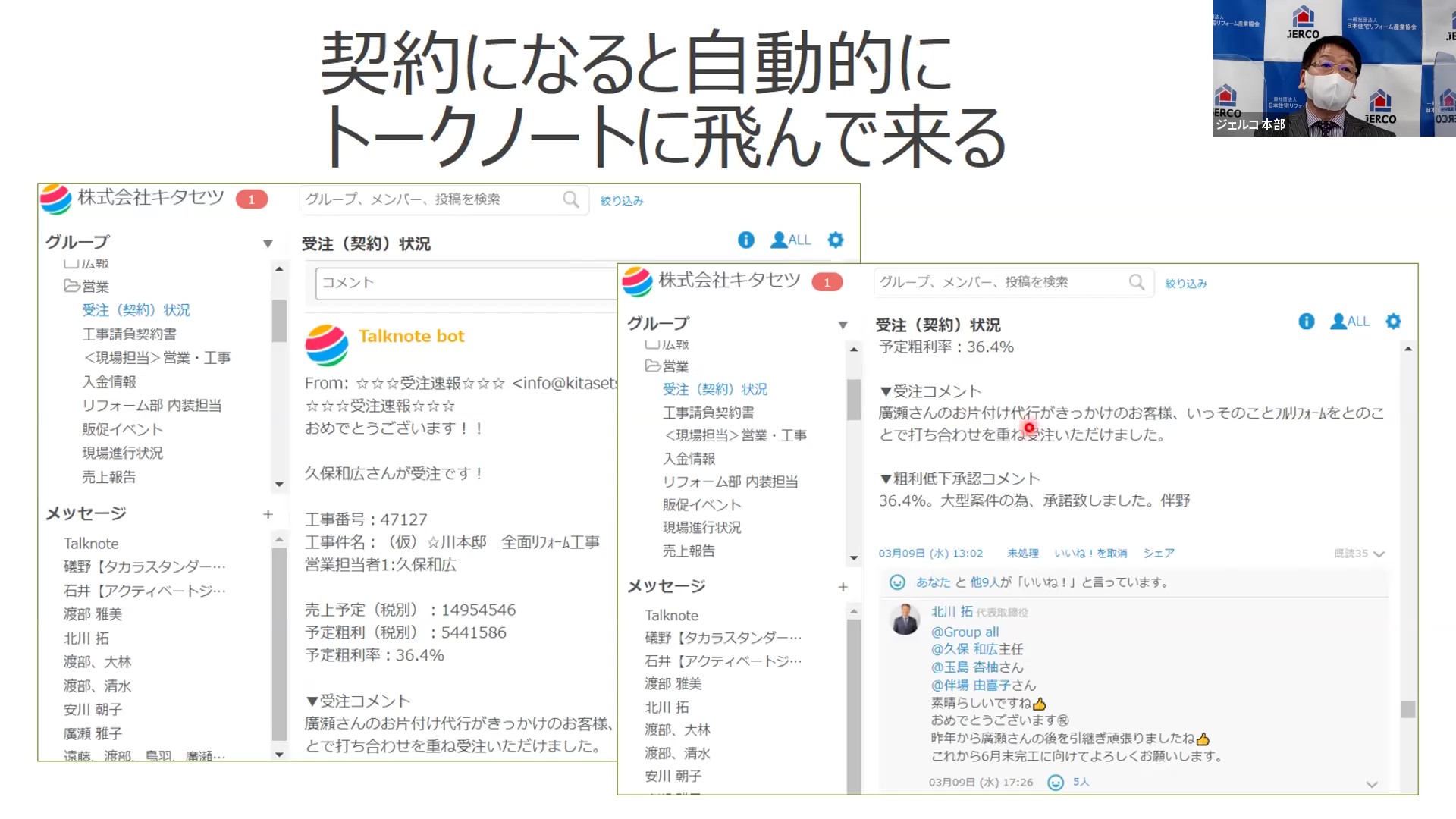The width and height of the screenshot is (1456, 819).
Task: Click the smiley reaction icon next to 5人
Action: (1056, 783)
